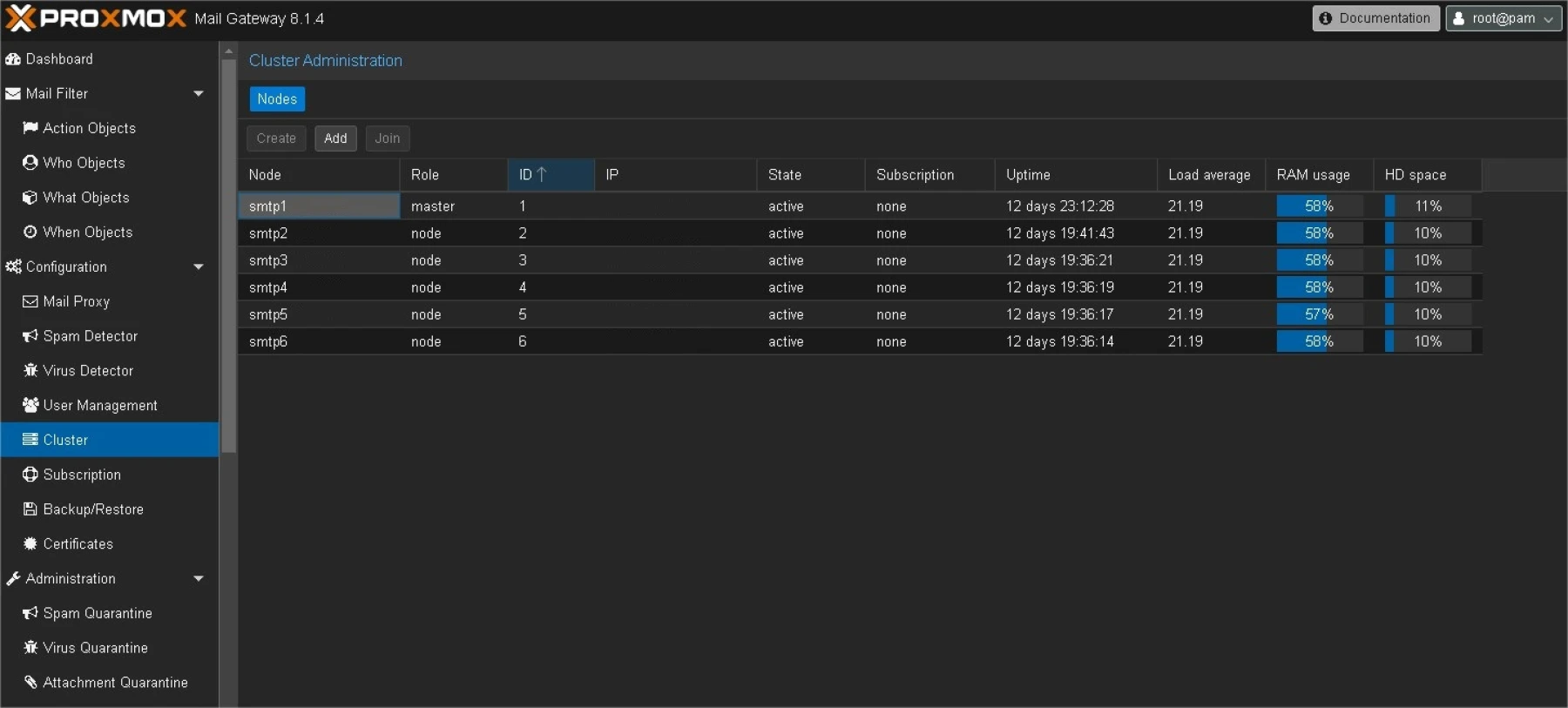Collapse the Configuration section arrow

coord(199,266)
